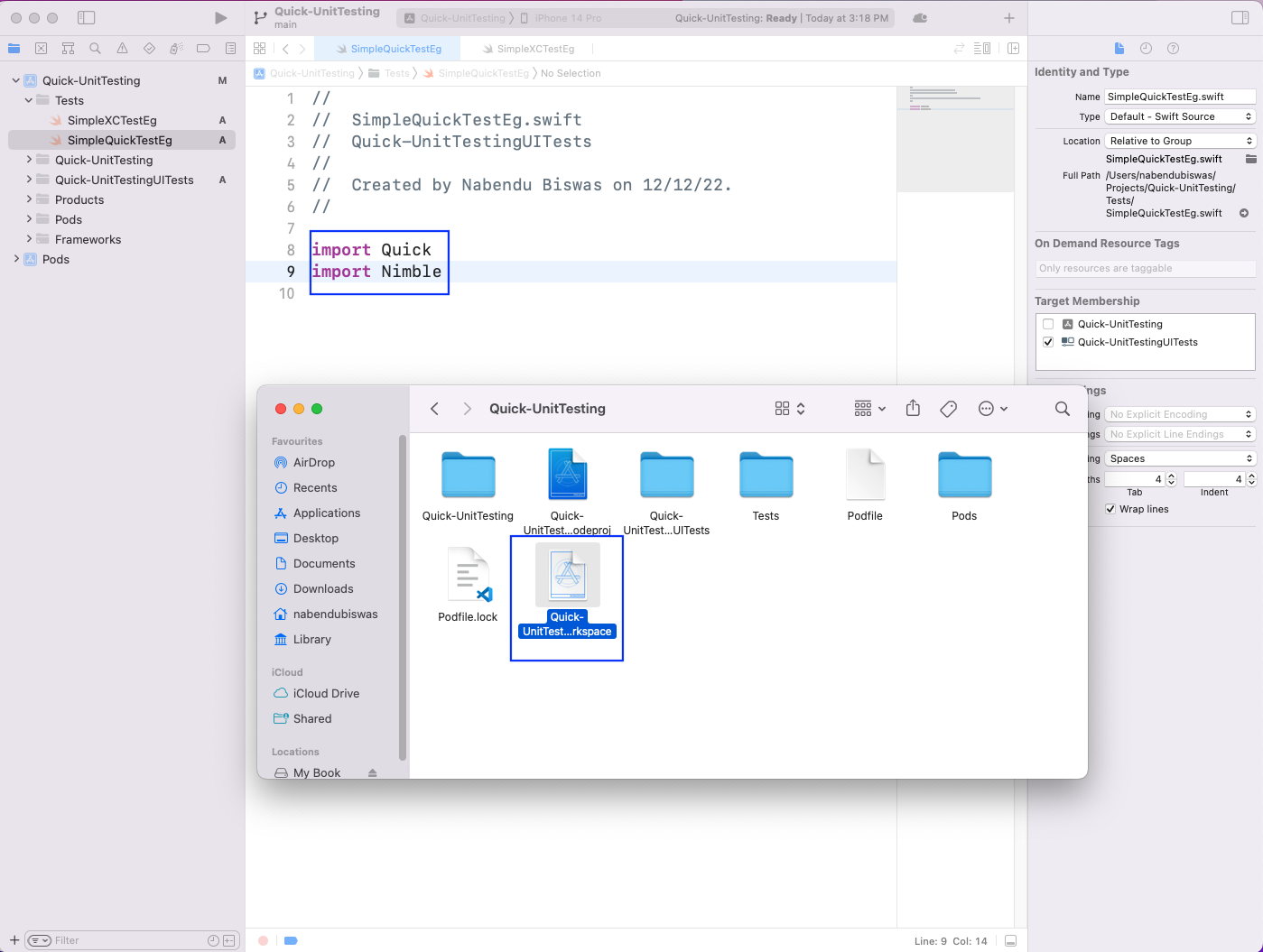Uncheck Quick-UnitTestingUITests target membership
The image size is (1263, 952).
(x=1048, y=342)
